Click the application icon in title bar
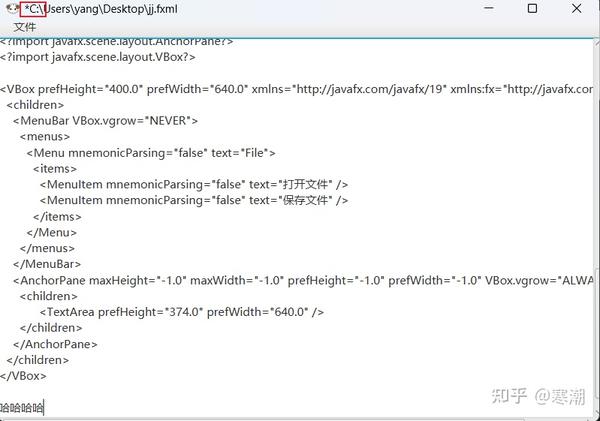Viewport: 600px width, 421px height. point(12,8)
